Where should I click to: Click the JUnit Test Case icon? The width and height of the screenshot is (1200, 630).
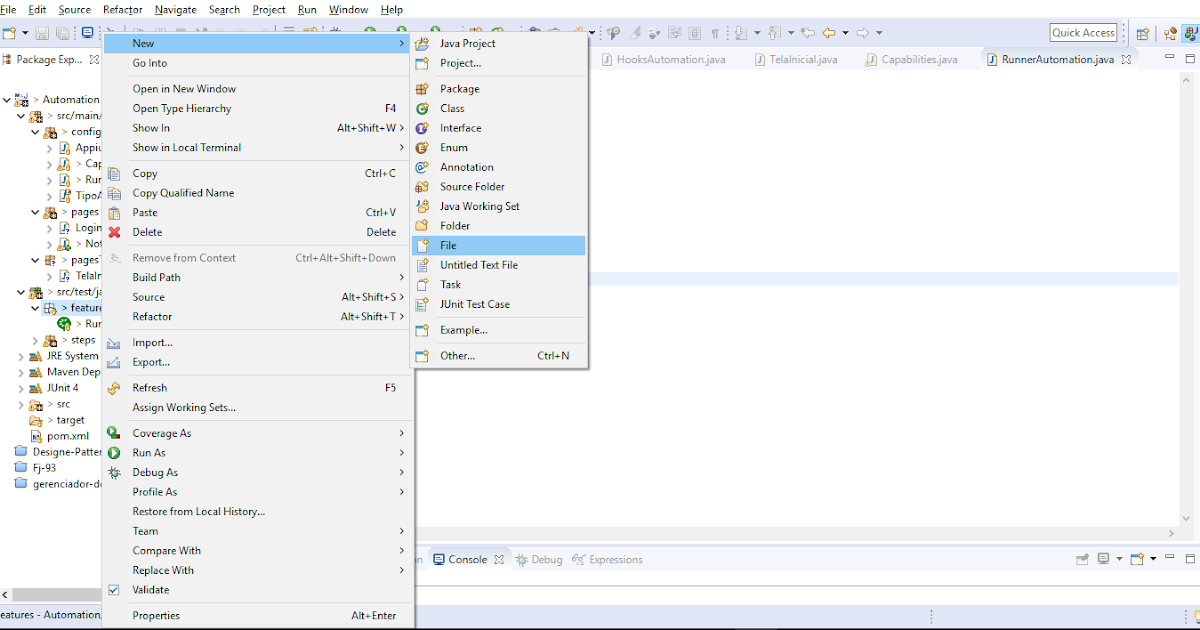coord(422,304)
